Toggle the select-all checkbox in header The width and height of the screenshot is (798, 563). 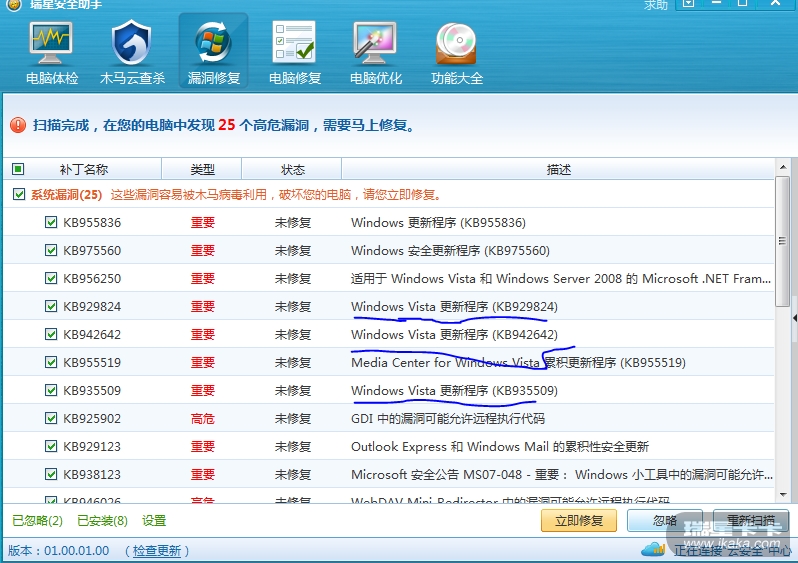[x=18, y=168]
